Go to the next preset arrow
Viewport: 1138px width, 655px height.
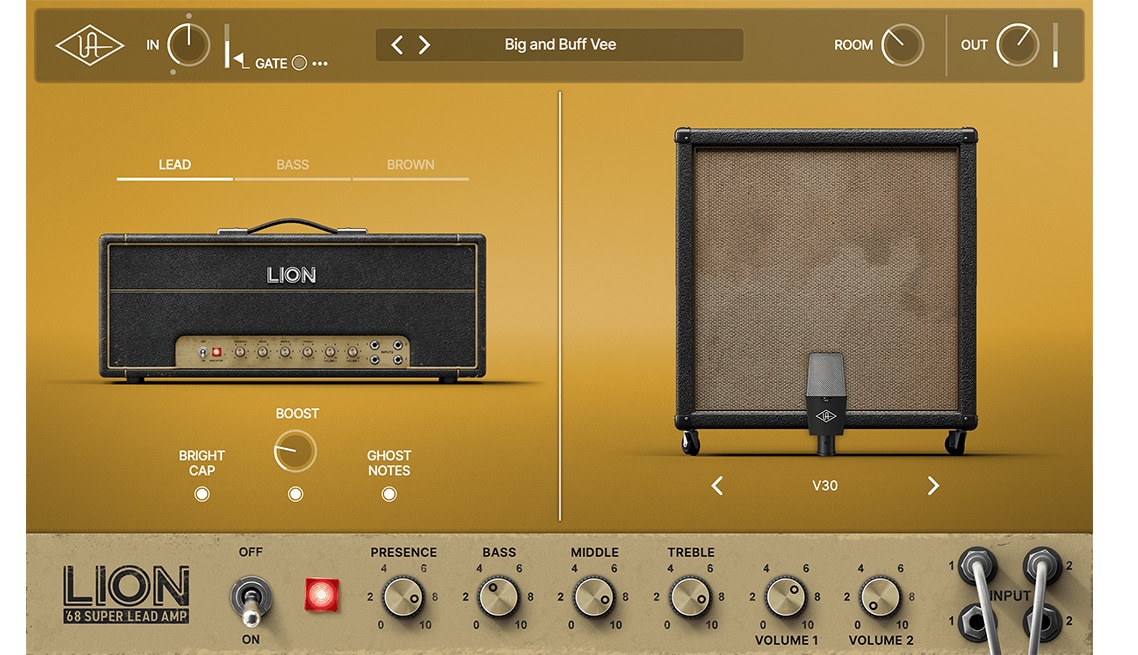coord(425,45)
